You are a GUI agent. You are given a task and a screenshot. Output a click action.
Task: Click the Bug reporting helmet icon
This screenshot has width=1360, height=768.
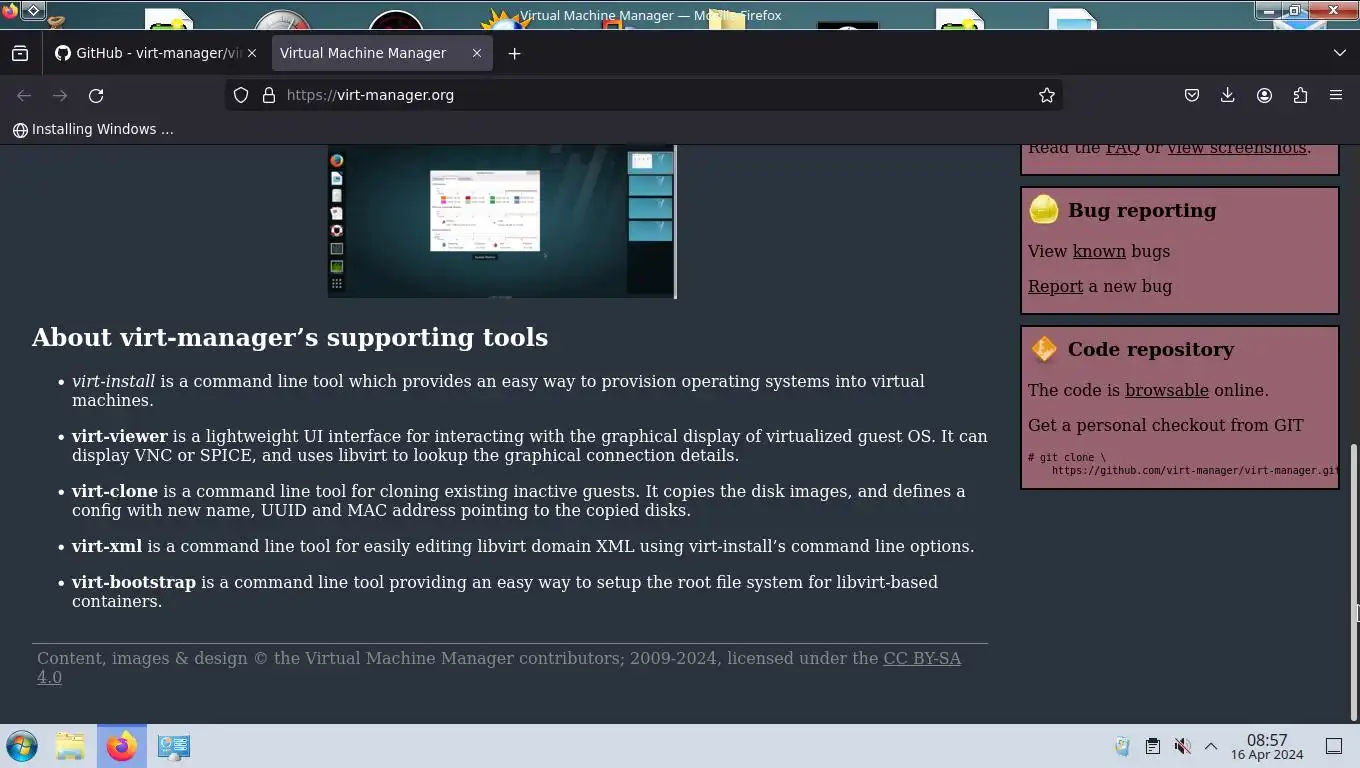click(1043, 209)
